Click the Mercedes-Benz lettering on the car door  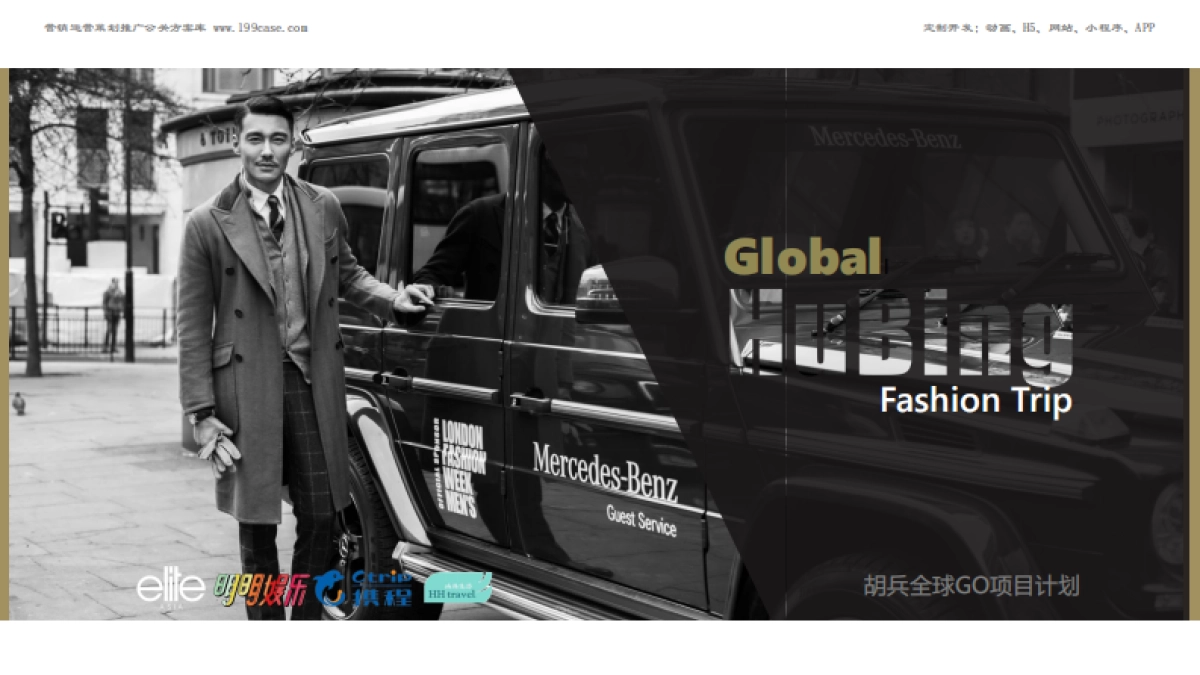pyautogui.click(x=604, y=471)
